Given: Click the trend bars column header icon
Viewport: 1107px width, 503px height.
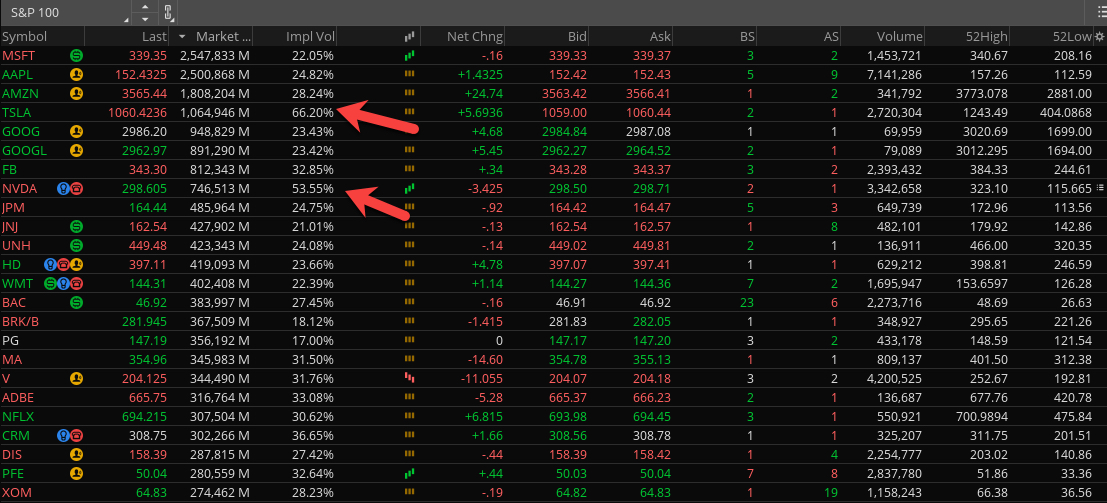Looking at the screenshot, I should click(408, 36).
